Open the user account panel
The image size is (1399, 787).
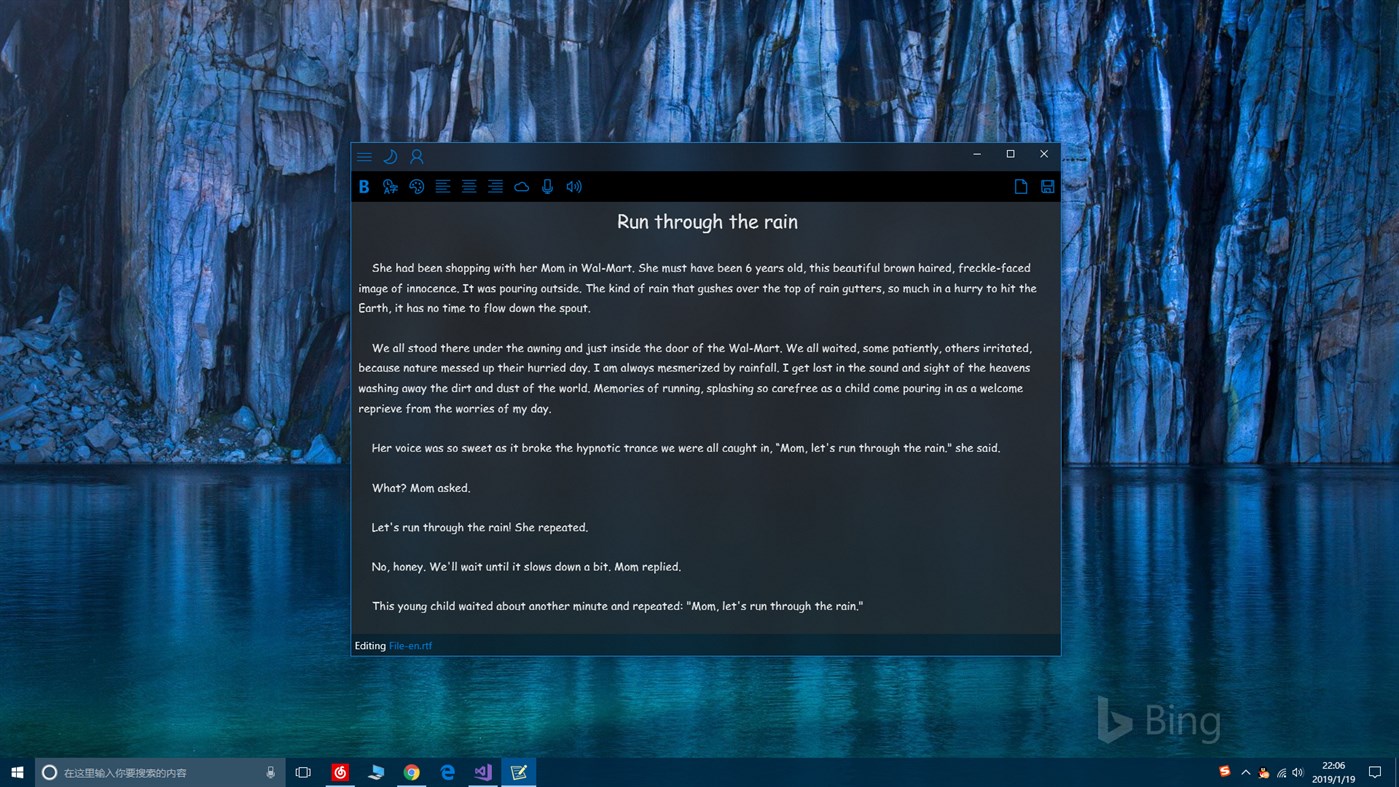point(416,156)
